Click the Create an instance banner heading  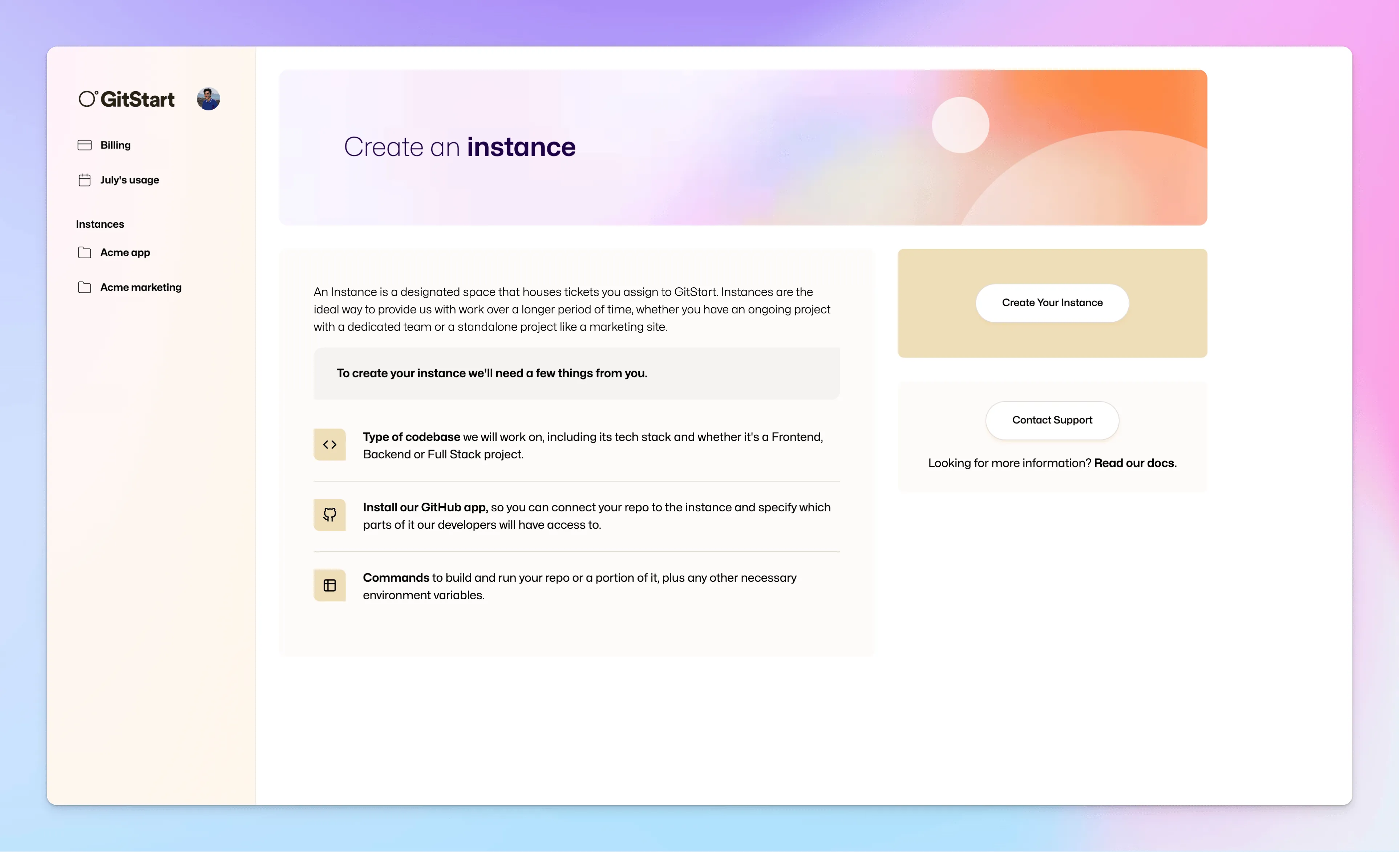click(x=459, y=147)
